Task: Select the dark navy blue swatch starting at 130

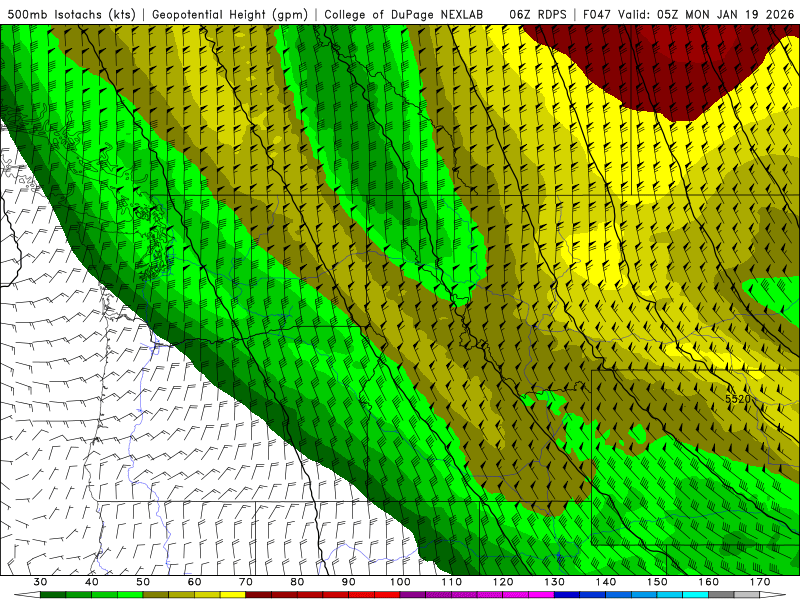Action: [567, 596]
